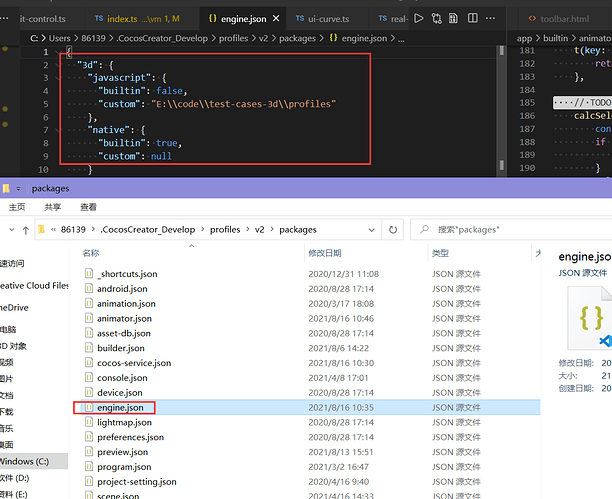Image resolution: width=612 pixels, height=499 pixels.
Task: Sort files by the 名称 column header
Action: tap(91, 253)
